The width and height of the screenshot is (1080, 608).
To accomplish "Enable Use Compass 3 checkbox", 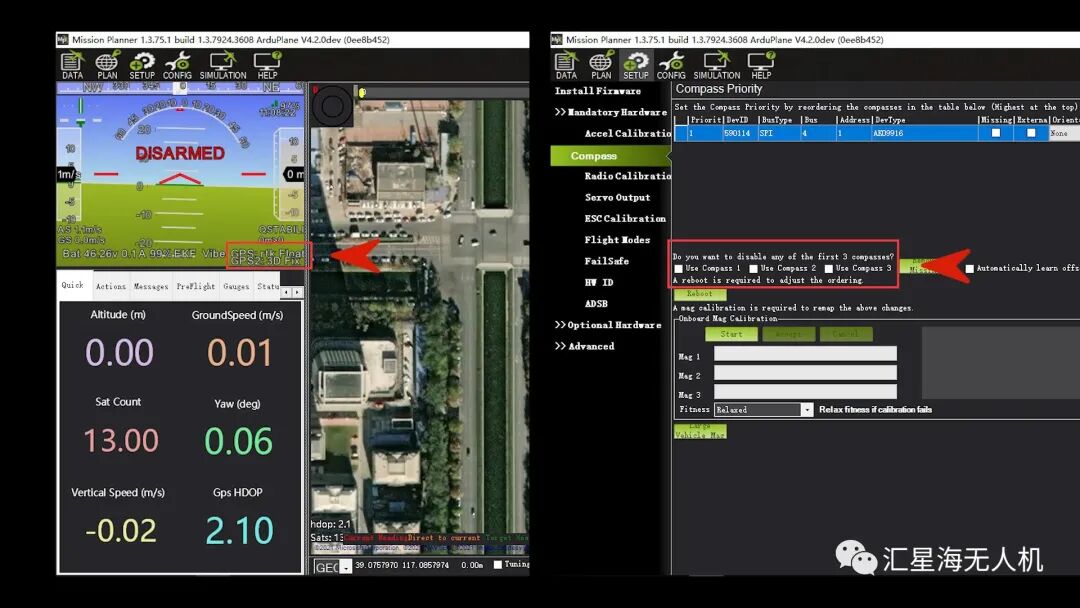I will point(829,269).
